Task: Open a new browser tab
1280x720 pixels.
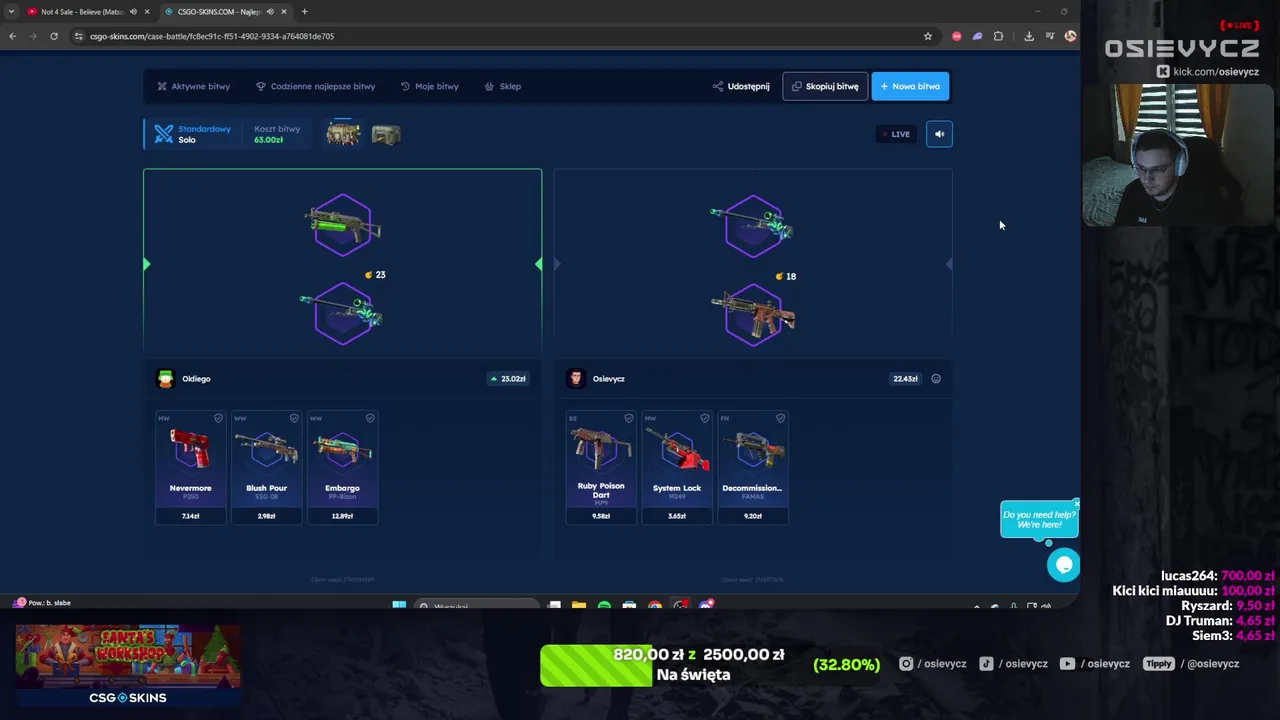Action: (x=304, y=12)
